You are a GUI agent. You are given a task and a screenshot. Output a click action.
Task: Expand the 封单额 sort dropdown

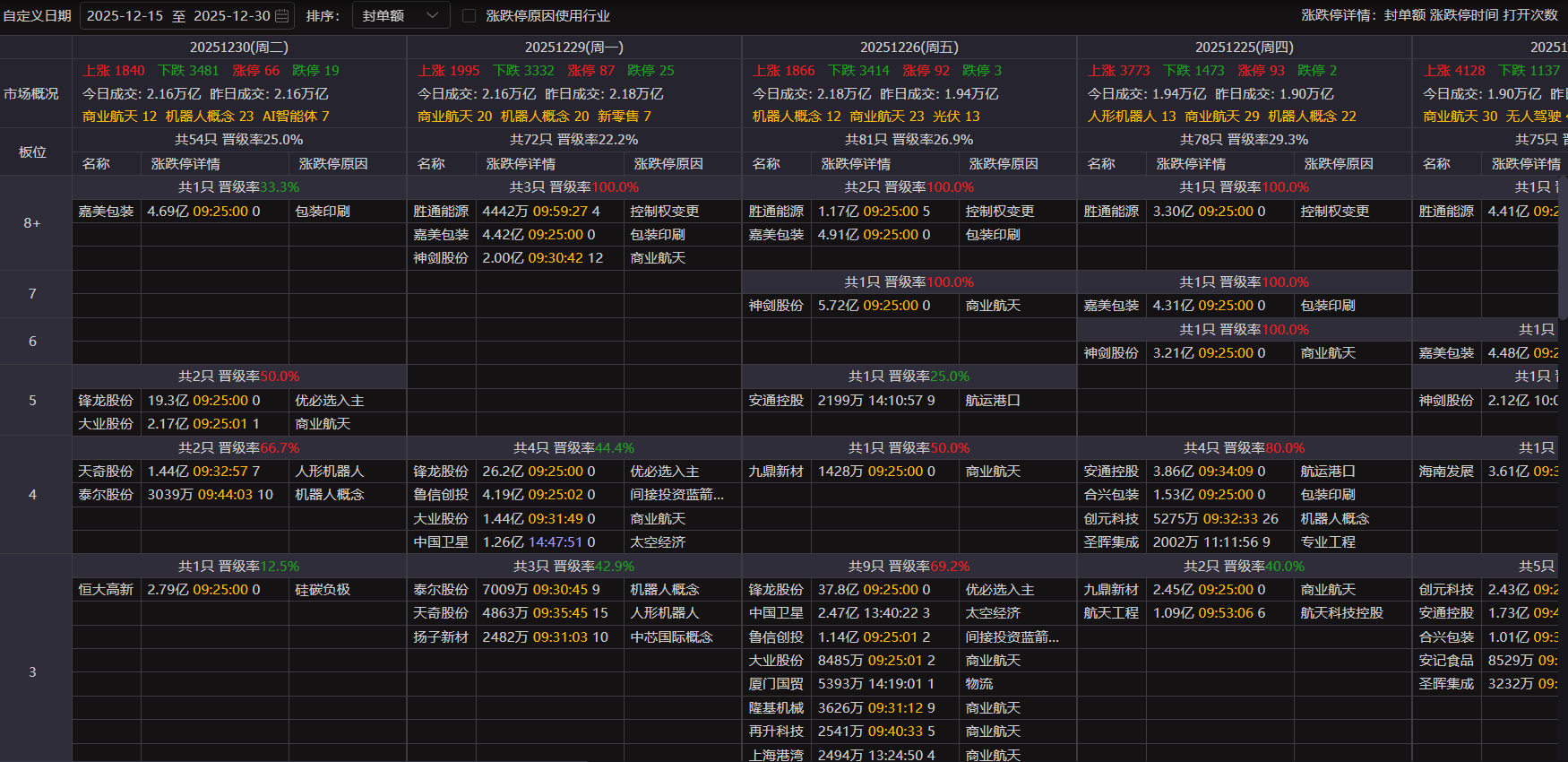(x=400, y=16)
